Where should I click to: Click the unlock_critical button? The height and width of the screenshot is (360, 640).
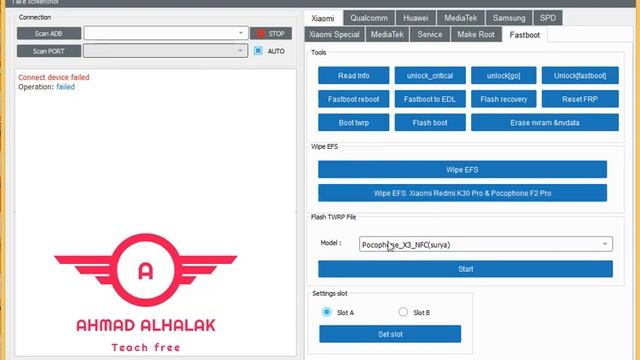click(430, 76)
